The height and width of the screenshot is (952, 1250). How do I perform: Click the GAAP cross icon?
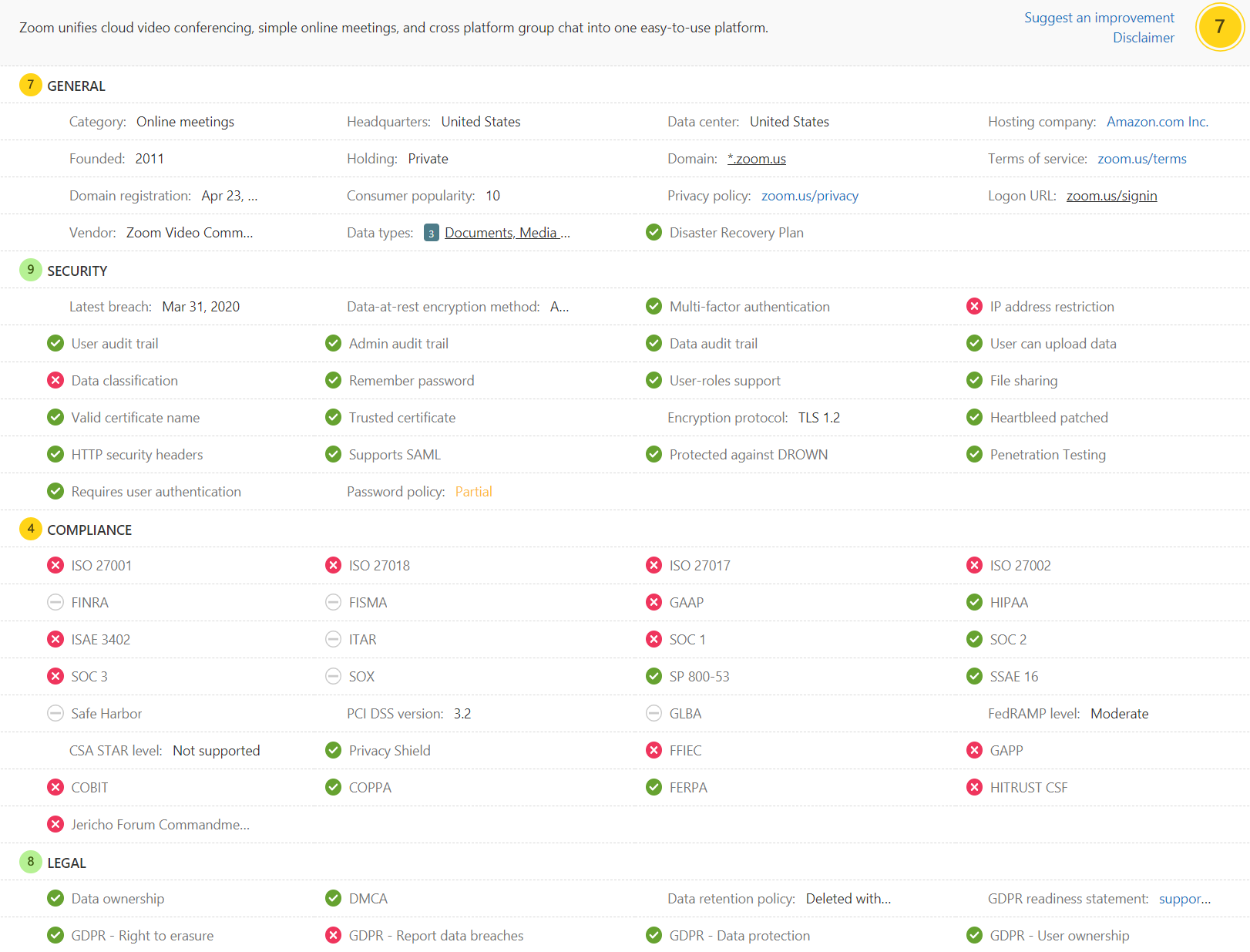654,602
